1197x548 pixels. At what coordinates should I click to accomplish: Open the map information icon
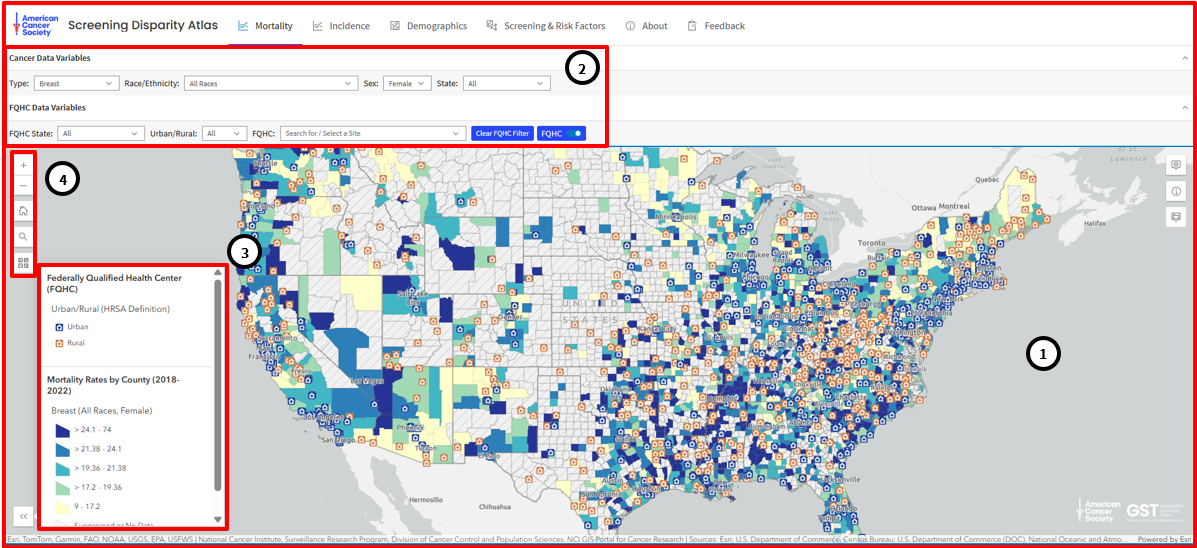(1176, 191)
